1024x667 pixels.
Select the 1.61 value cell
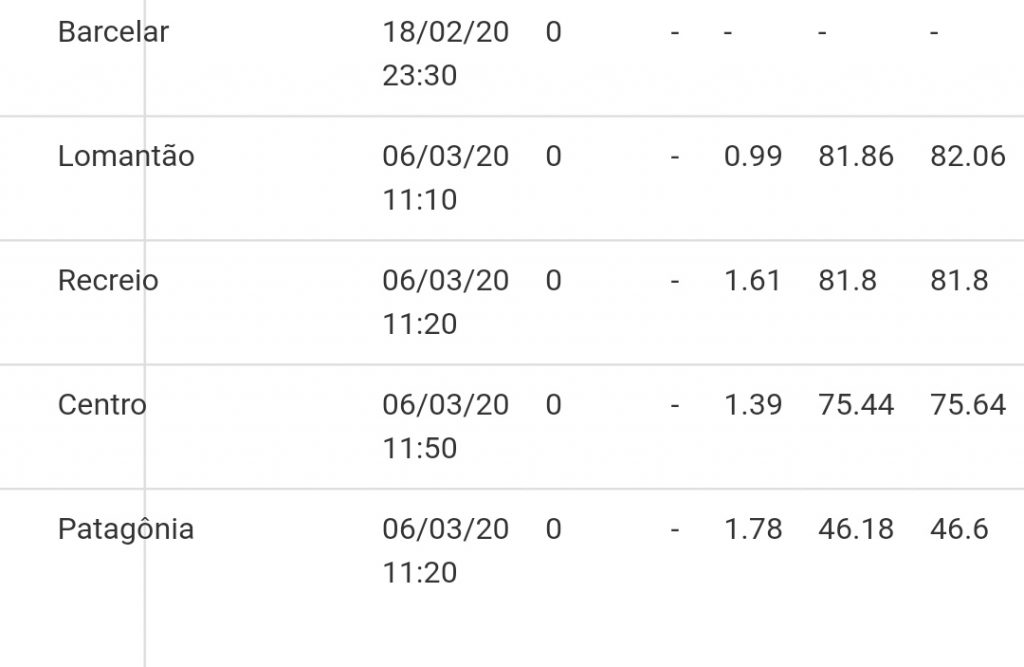click(753, 280)
